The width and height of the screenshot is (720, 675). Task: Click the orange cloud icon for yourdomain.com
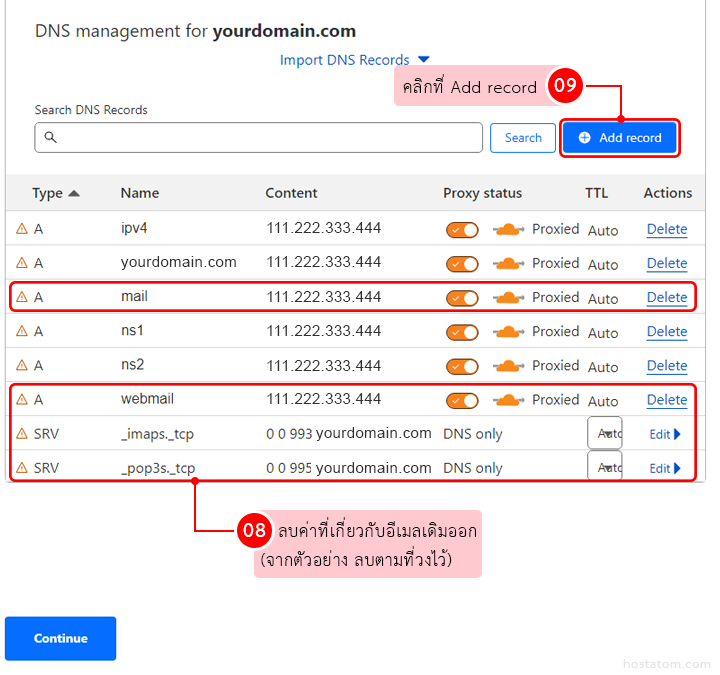(509, 264)
